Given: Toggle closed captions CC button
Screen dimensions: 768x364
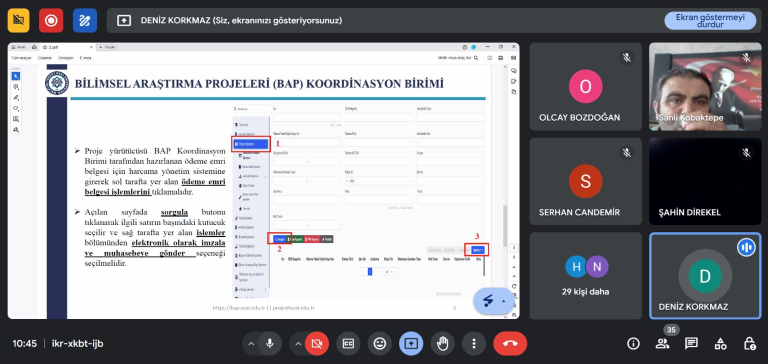Looking at the screenshot, I should pos(348,343).
